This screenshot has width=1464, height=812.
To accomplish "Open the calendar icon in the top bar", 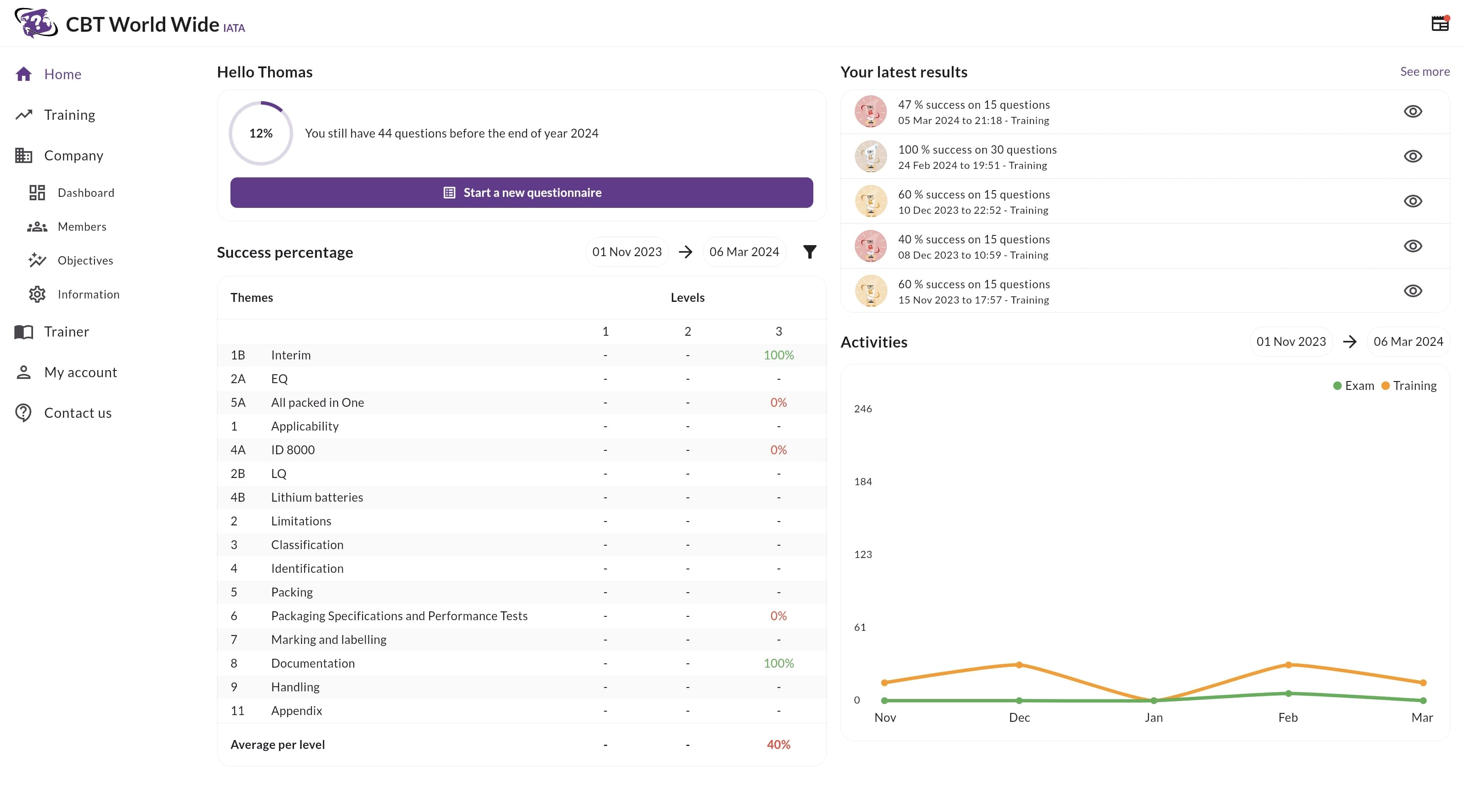I will [x=1439, y=23].
